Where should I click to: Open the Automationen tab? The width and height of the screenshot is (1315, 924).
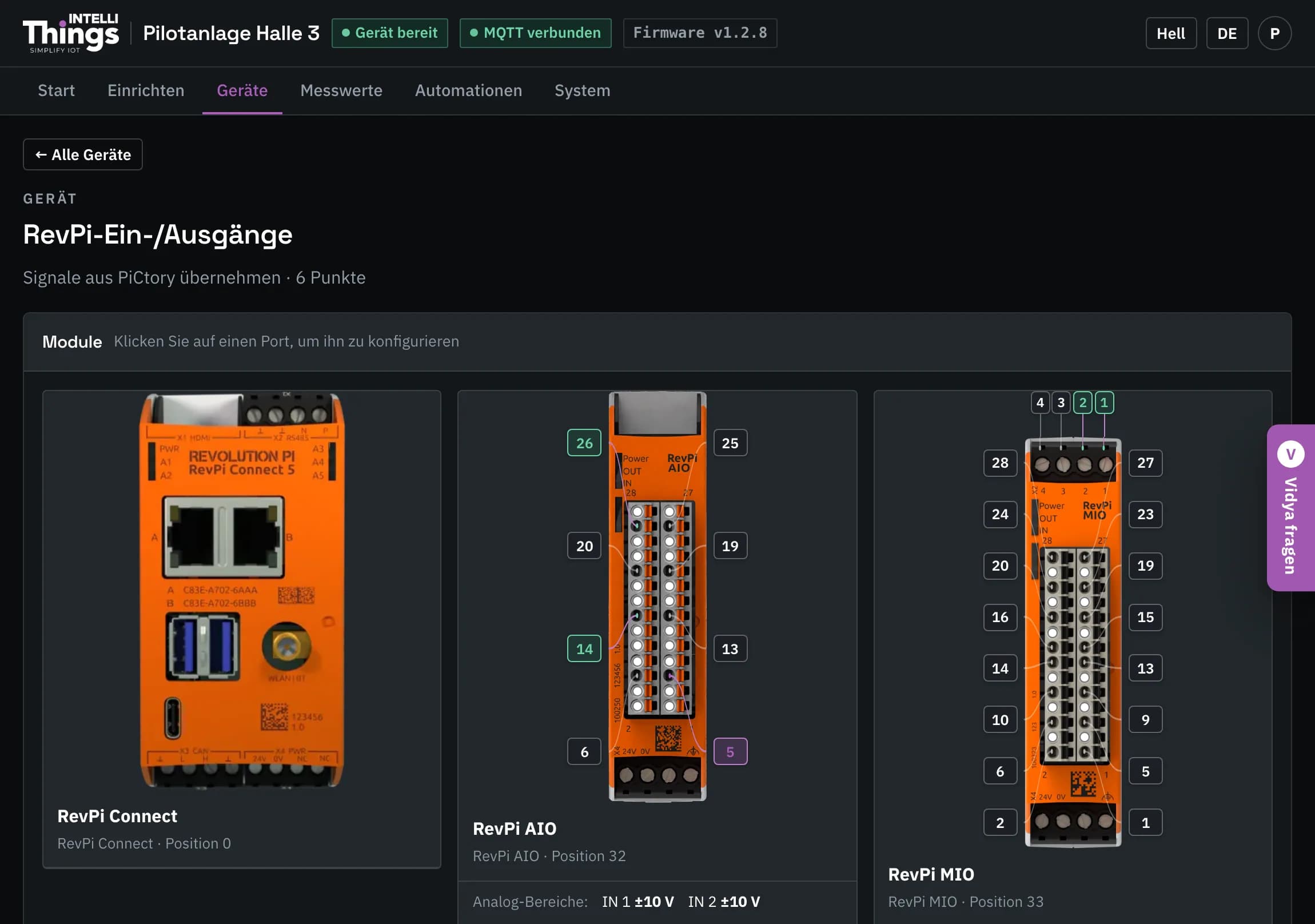[468, 90]
